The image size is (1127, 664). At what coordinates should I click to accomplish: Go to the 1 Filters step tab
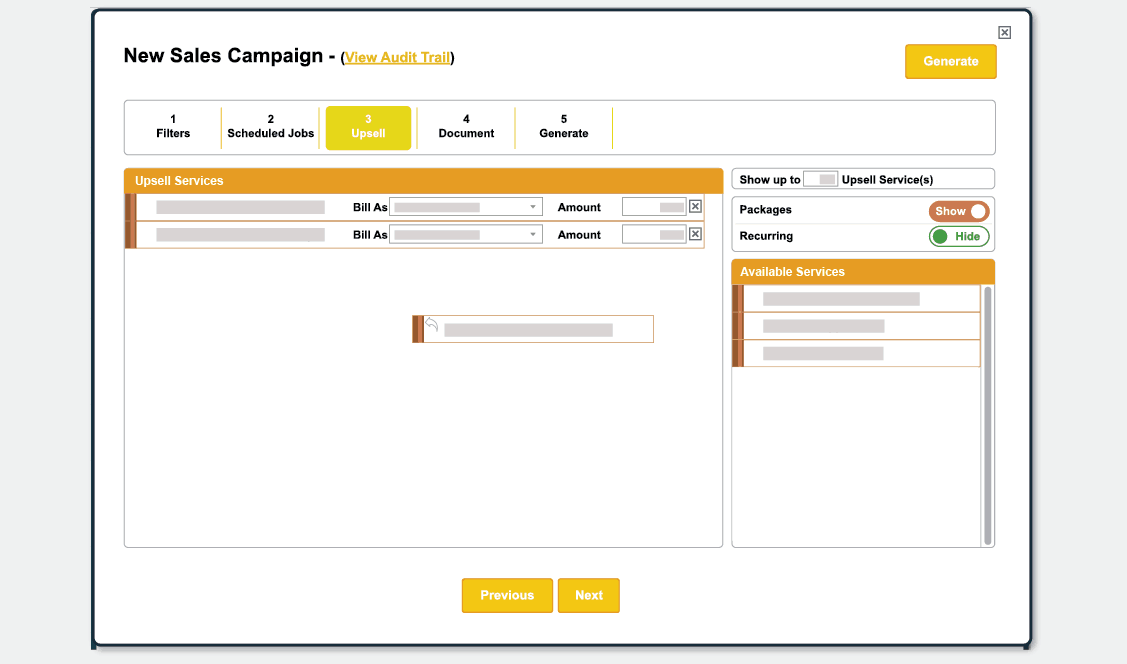point(173,127)
